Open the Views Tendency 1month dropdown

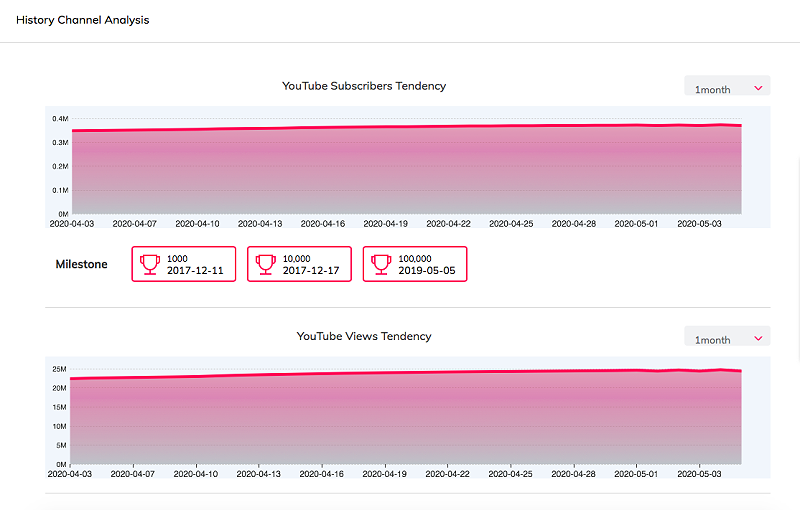pos(727,339)
